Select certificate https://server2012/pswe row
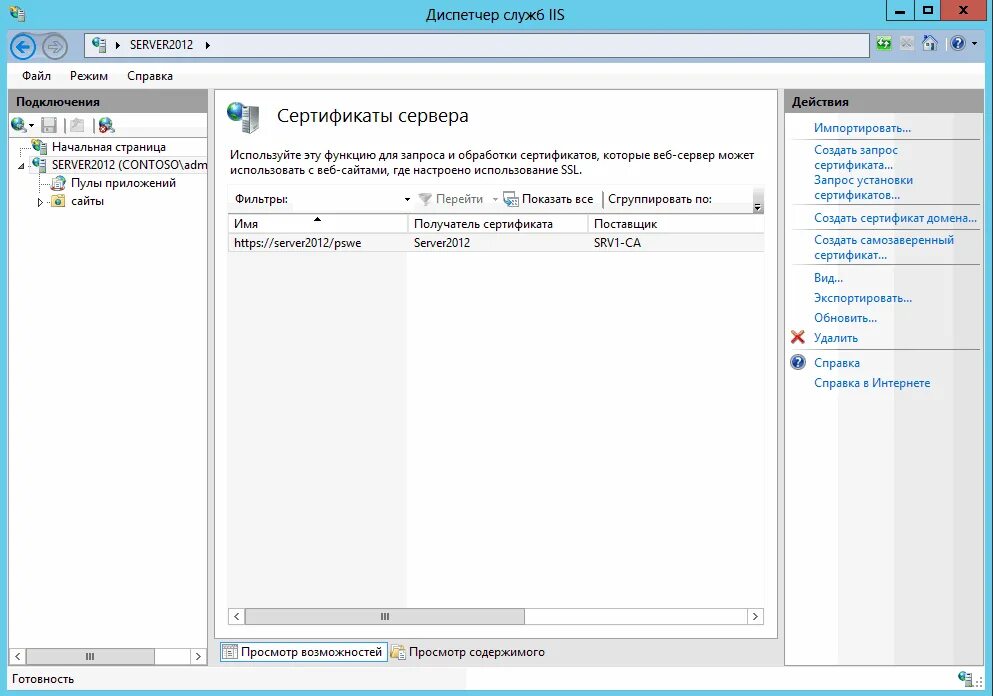 [x=496, y=243]
